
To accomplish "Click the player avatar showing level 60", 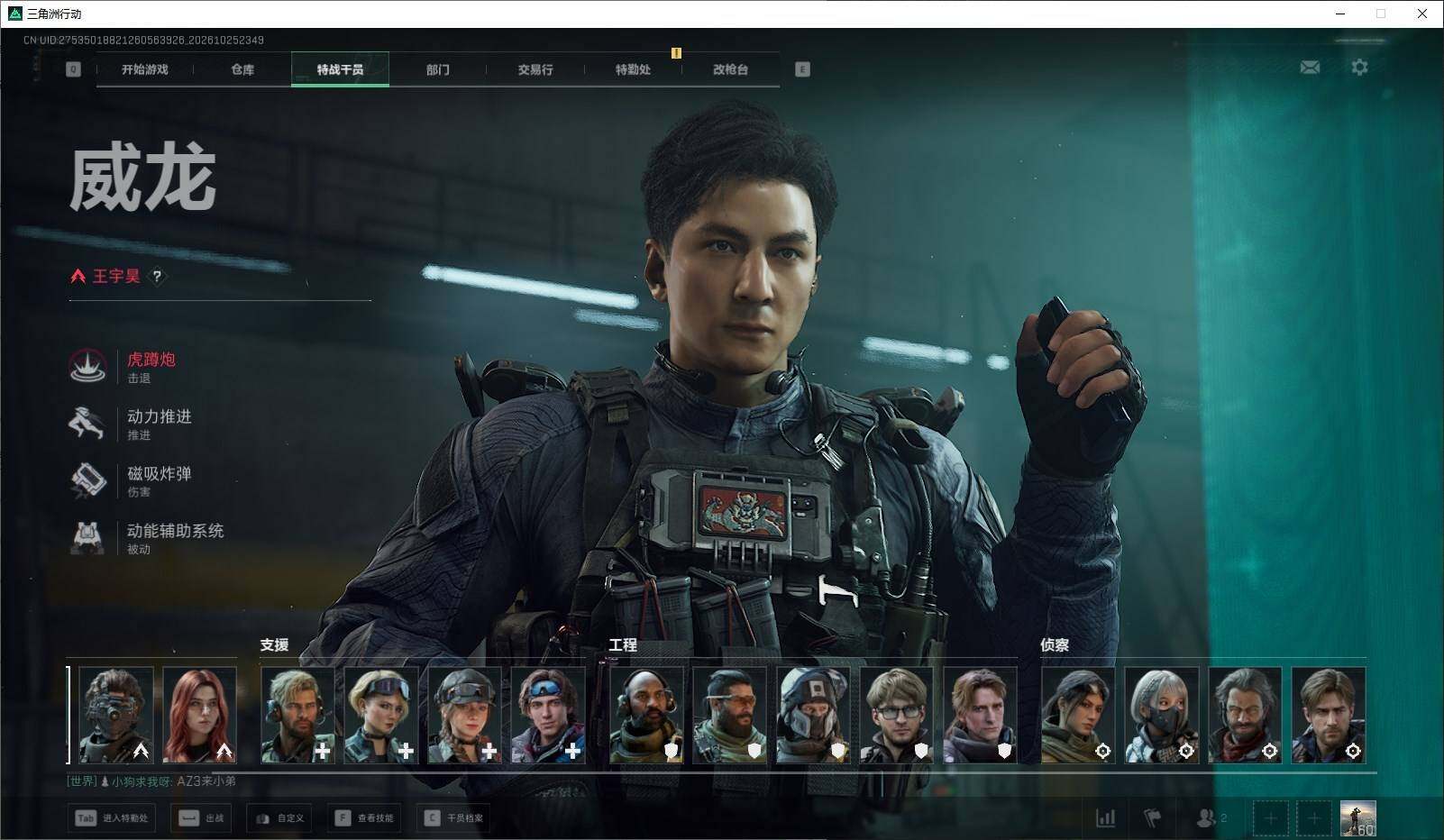I will (x=1357, y=818).
